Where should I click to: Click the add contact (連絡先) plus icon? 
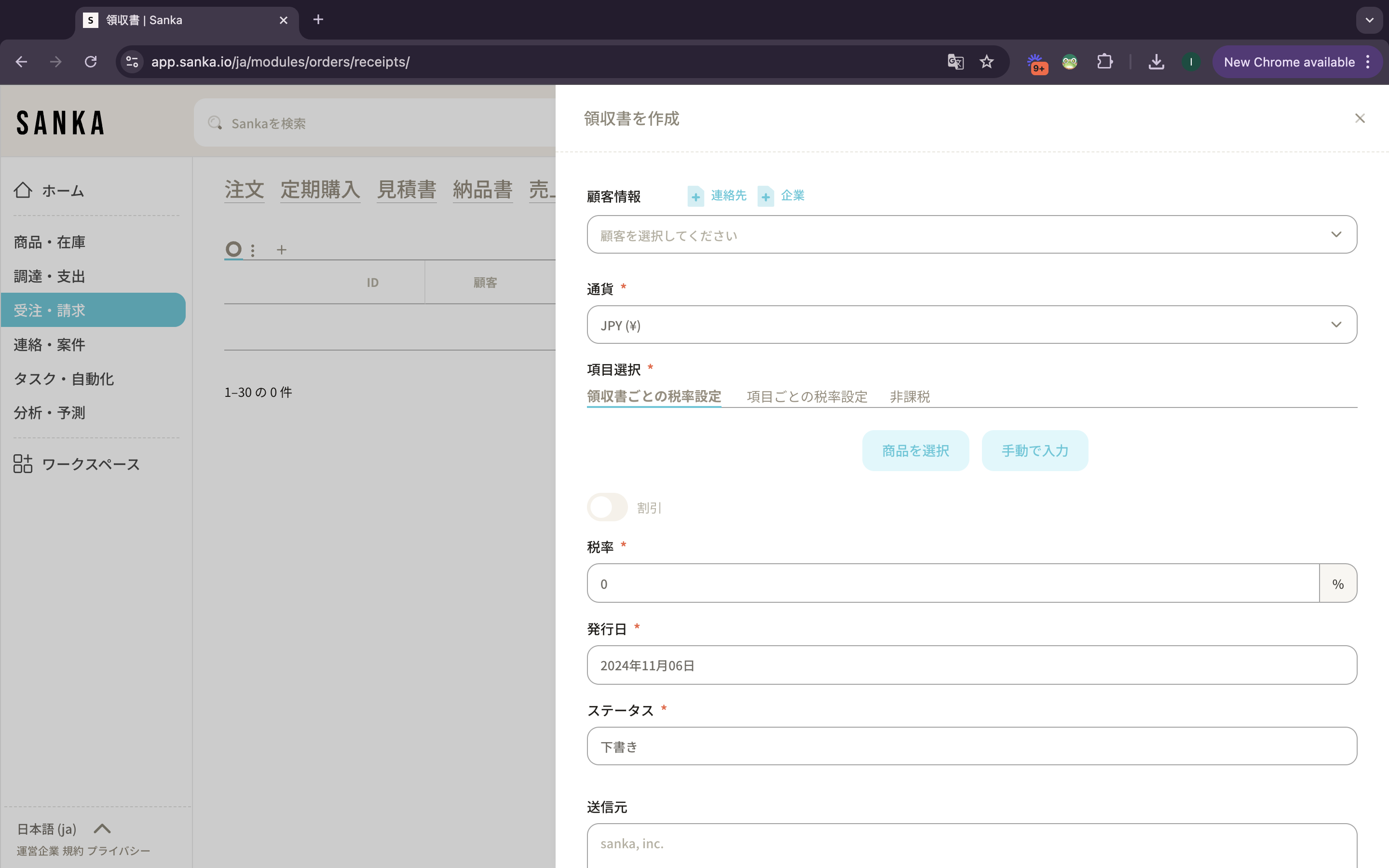click(x=695, y=196)
